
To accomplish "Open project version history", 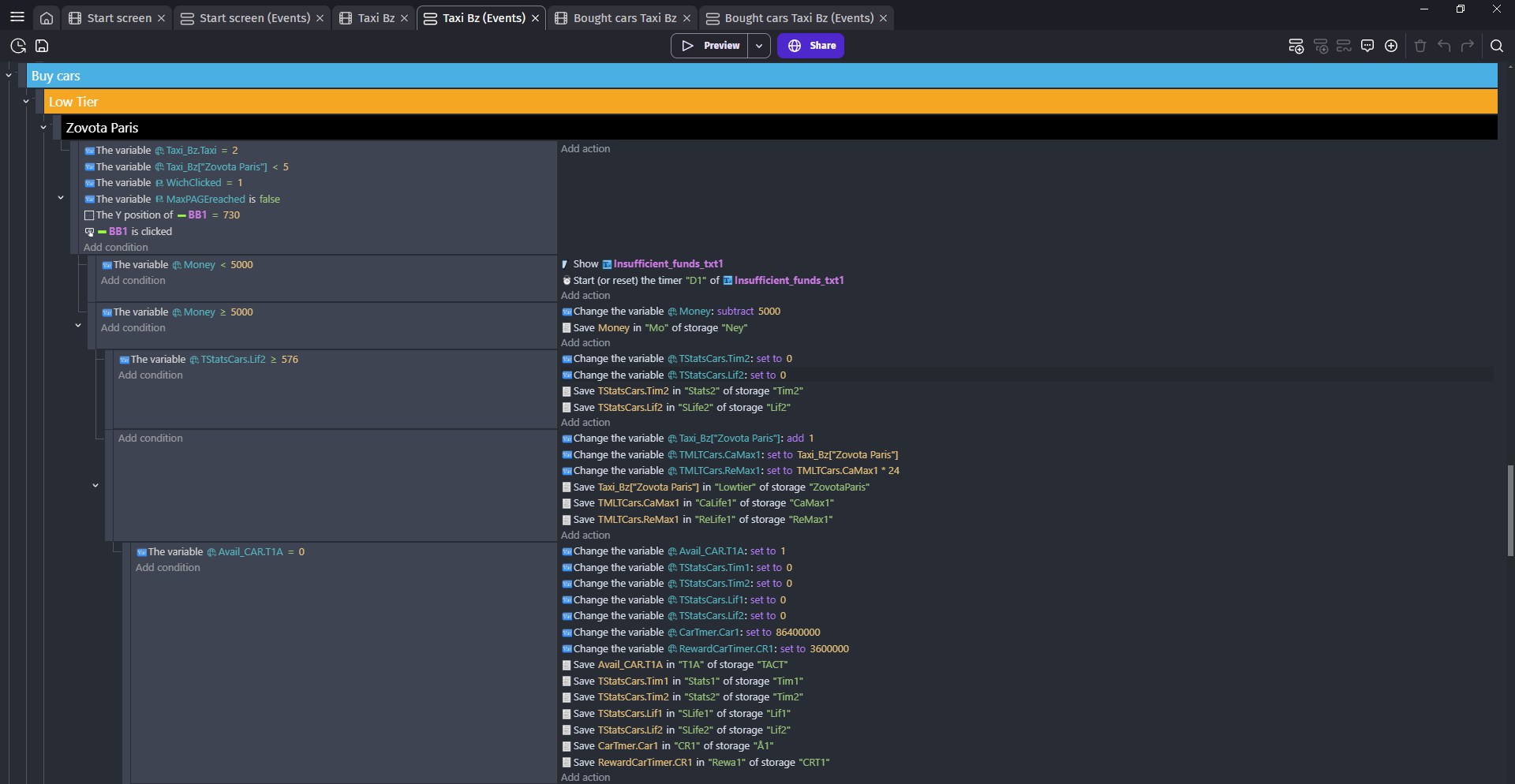I will click(18, 46).
